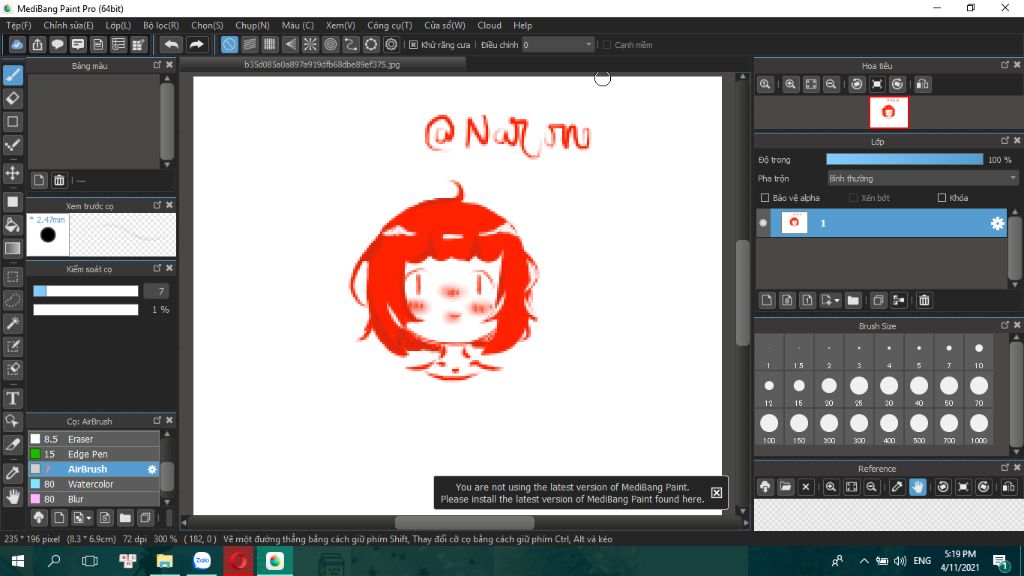This screenshot has height=576, width=1024.
Task: Open the Tệp(F) menu
Action: (x=19, y=25)
